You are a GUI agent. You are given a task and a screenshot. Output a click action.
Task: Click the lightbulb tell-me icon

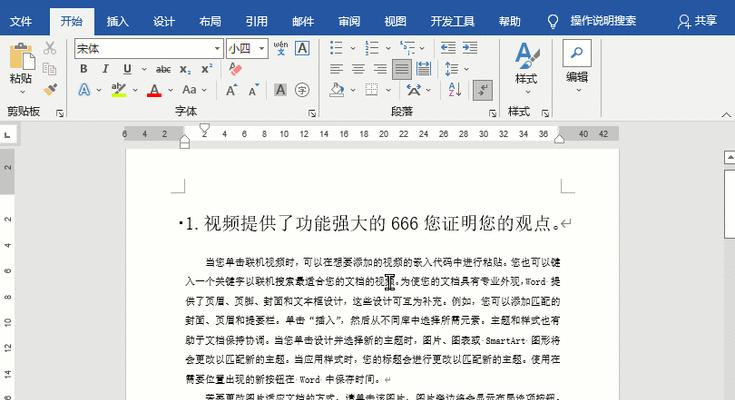tap(553, 21)
